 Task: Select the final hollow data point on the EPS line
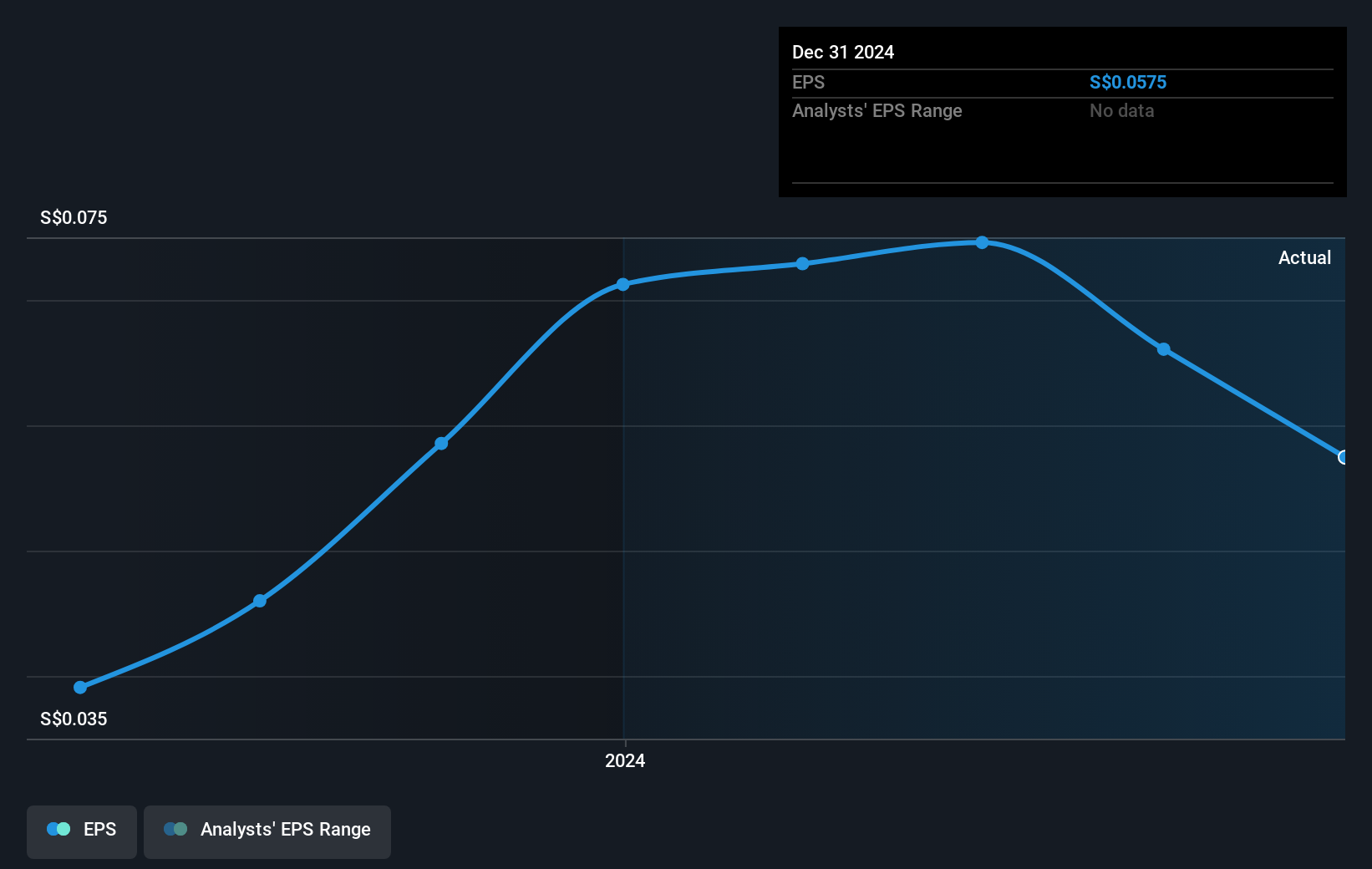[1344, 457]
